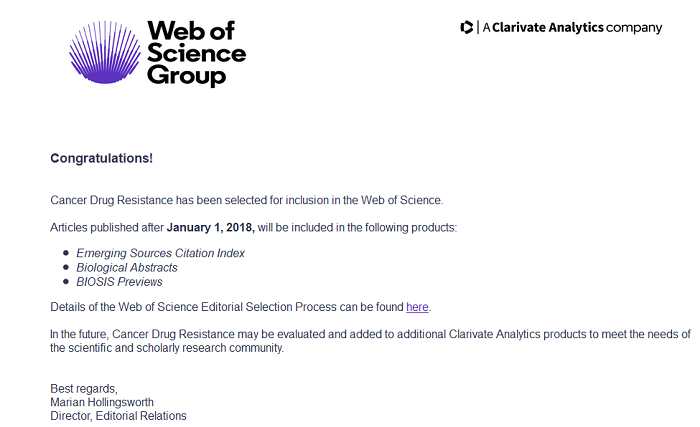
Task: Open the 'here' editorial selection link
Action: (x=417, y=307)
